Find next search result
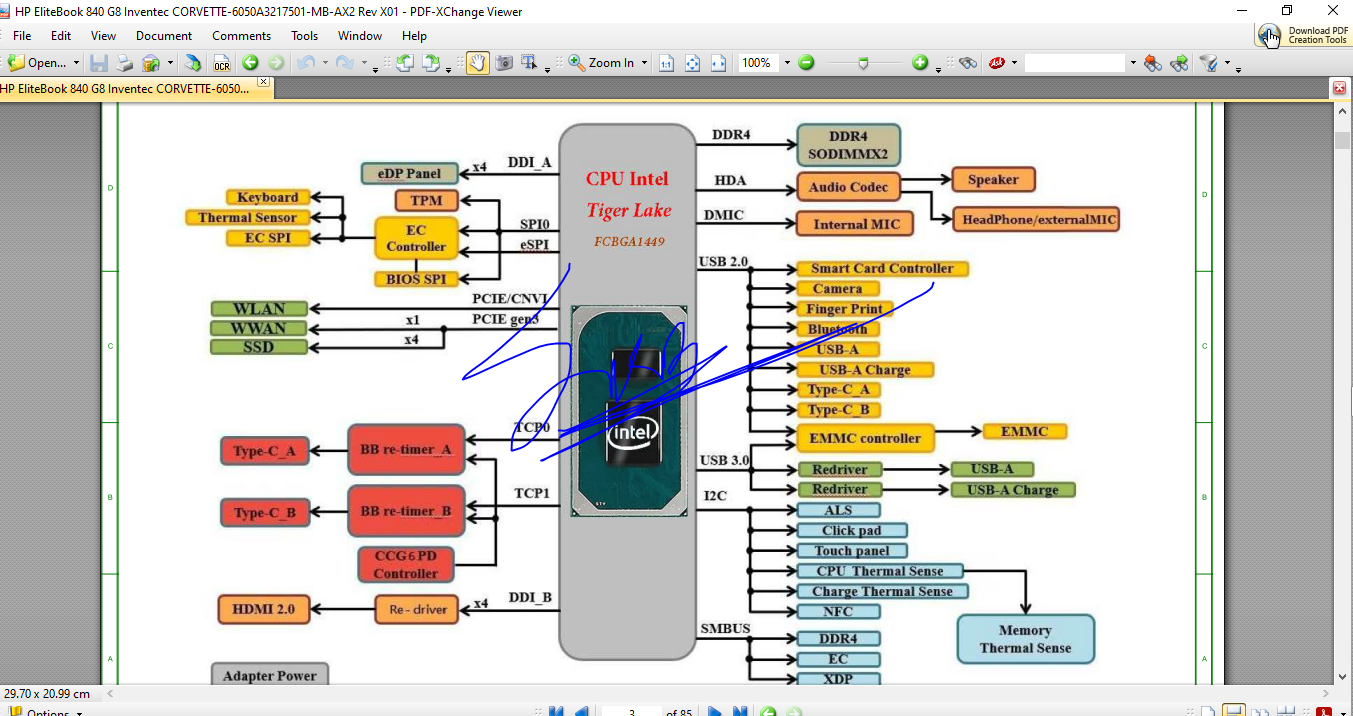 coord(1179,62)
